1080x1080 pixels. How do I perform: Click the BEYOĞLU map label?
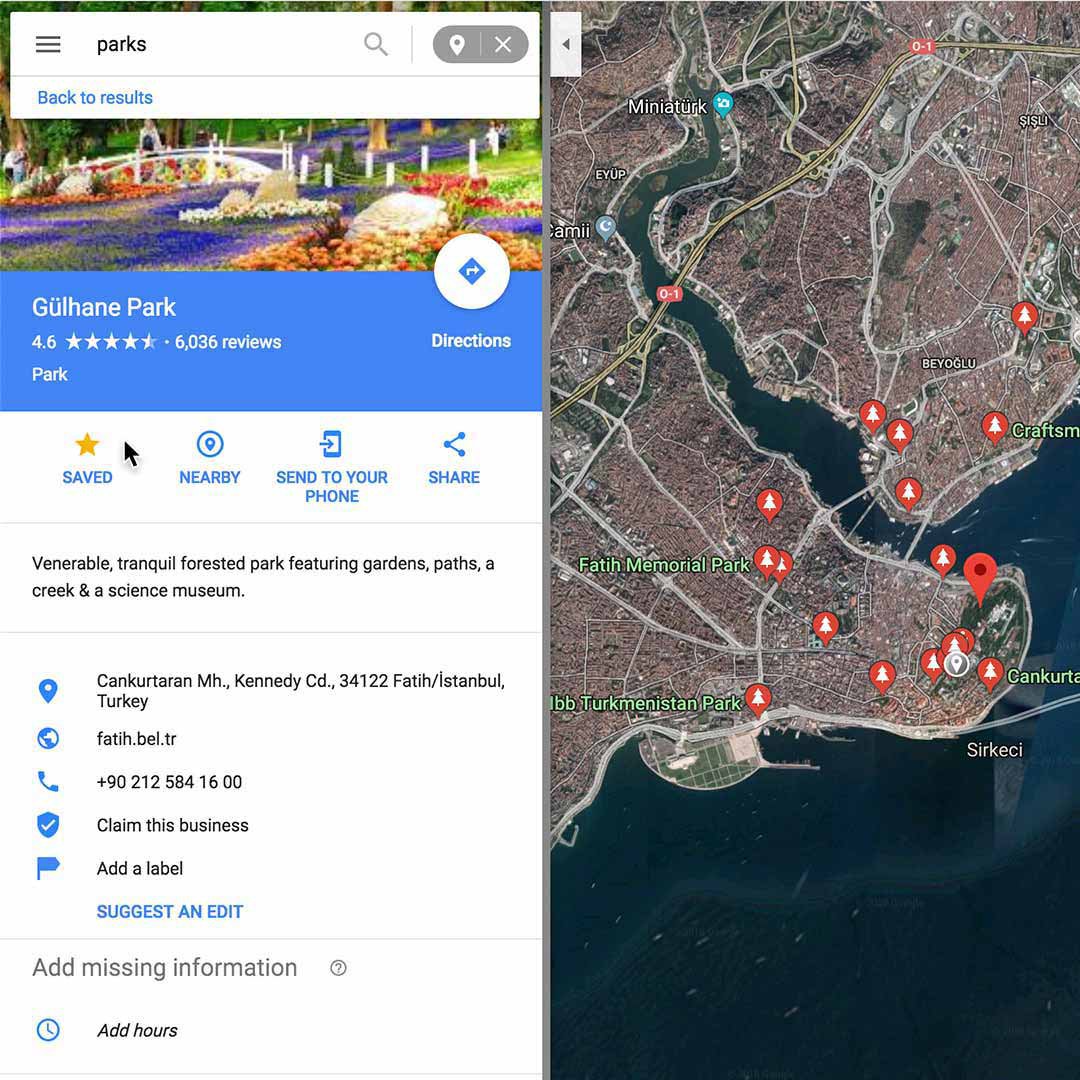click(948, 364)
